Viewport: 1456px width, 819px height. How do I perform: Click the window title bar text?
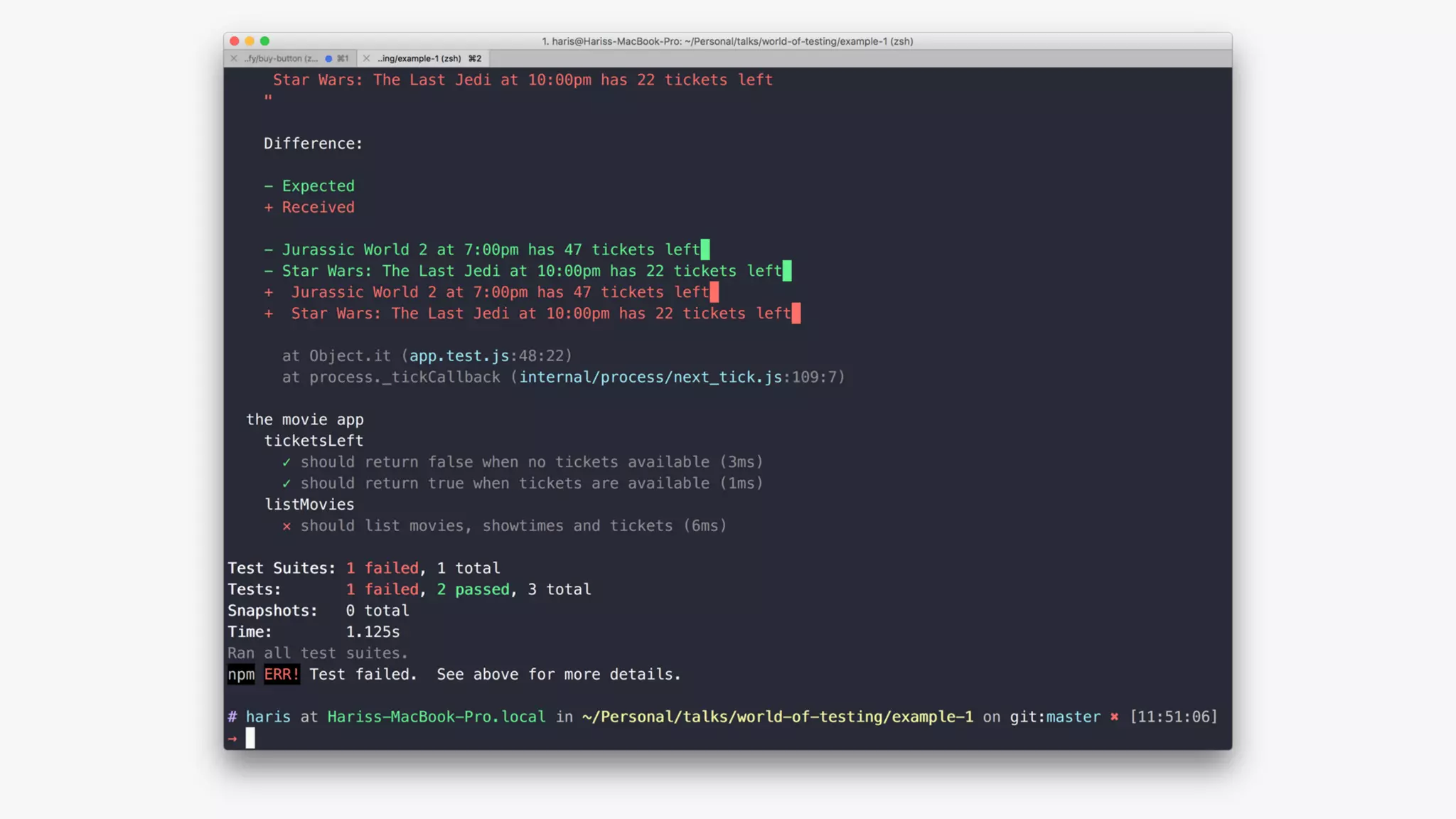727,41
